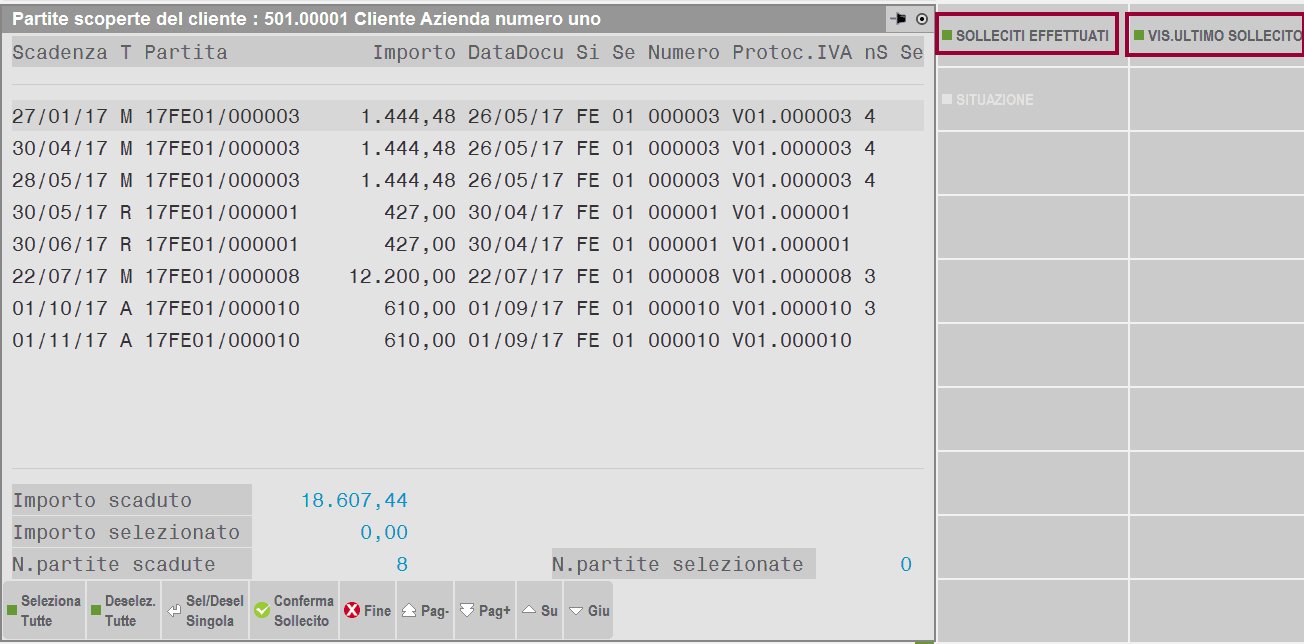Click the green checkmark Conferma Sollecito icon
The width and height of the screenshot is (1304, 644).
click(262, 610)
